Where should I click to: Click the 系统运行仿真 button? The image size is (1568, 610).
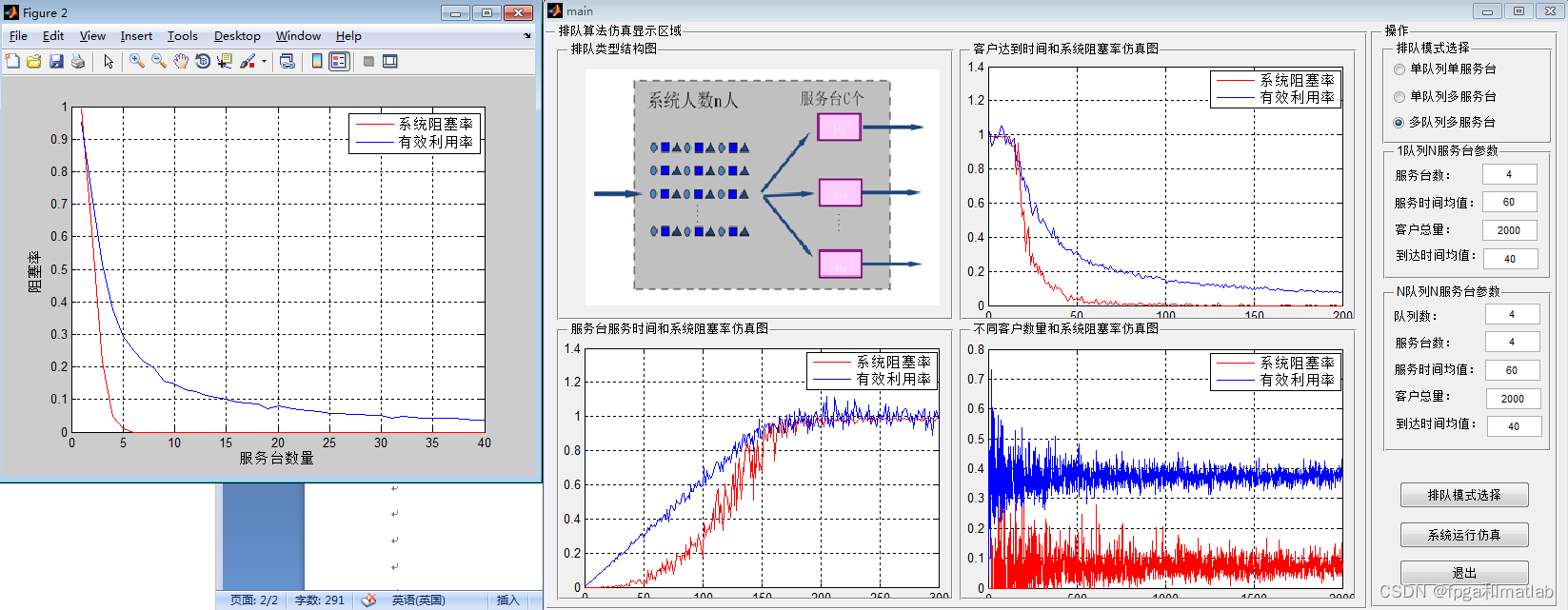point(1464,535)
